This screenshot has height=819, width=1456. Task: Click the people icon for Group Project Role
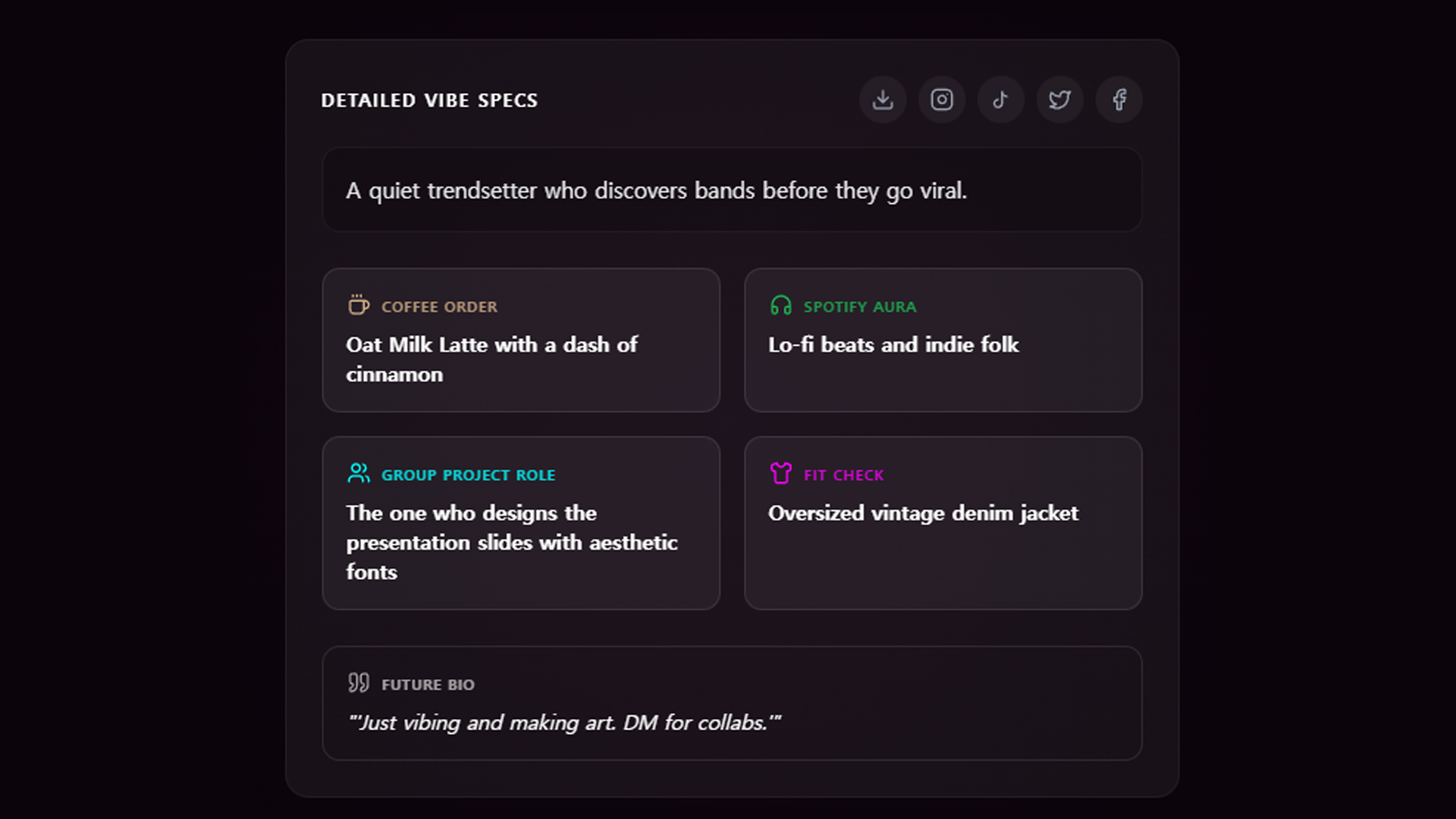(x=359, y=473)
